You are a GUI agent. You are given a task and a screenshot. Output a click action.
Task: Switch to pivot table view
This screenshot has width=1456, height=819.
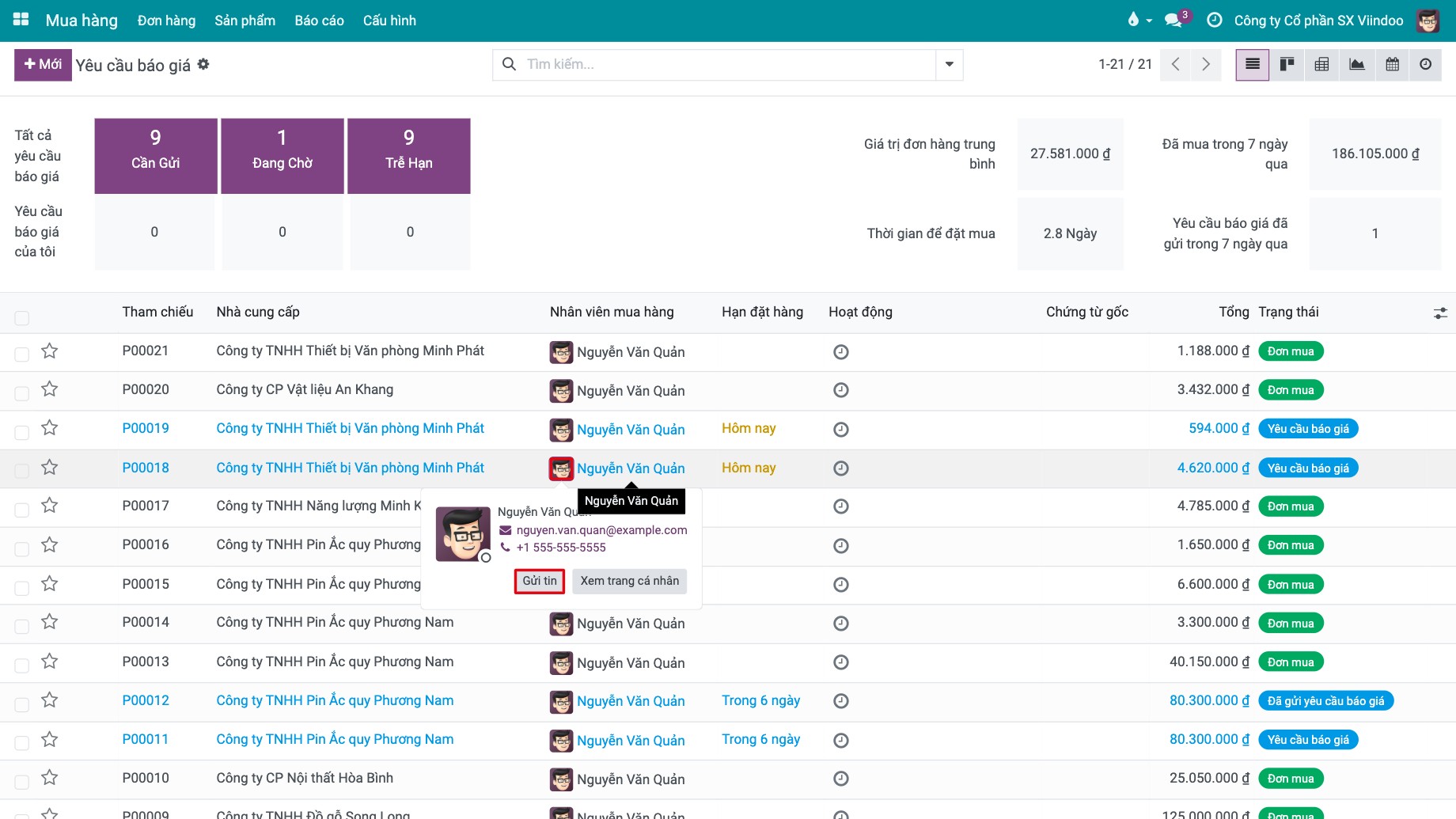click(x=1321, y=64)
